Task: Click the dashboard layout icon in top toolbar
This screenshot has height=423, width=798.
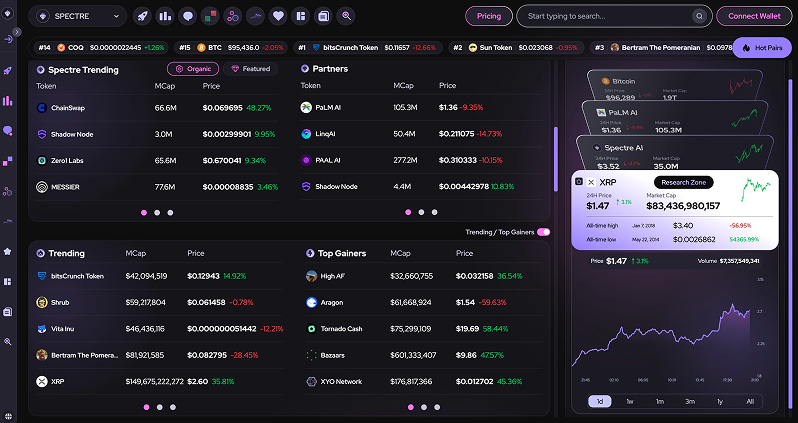Action: tap(301, 16)
